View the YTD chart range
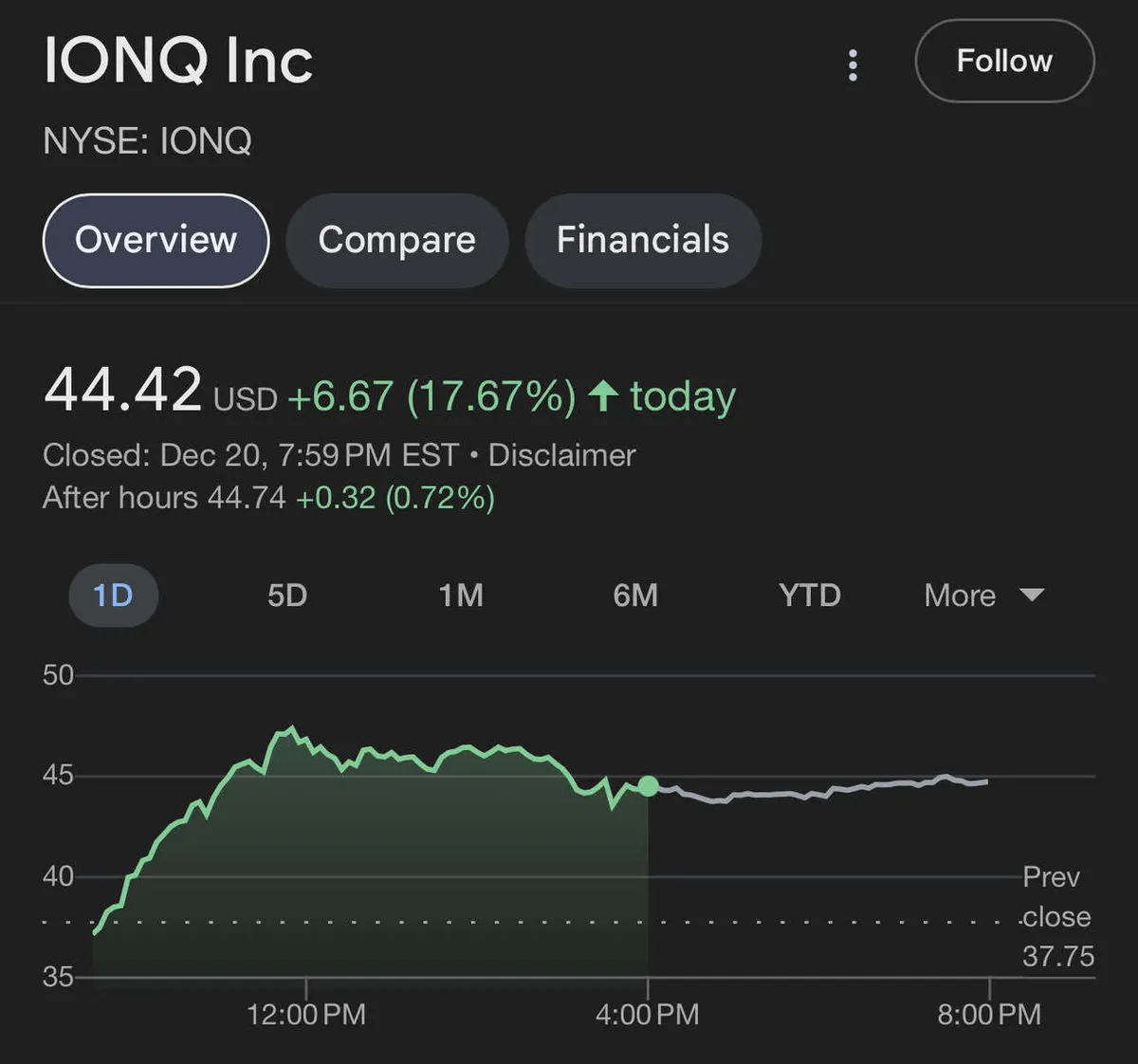The width and height of the screenshot is (1138, 1064). pyautogui.click(x=809, y=596)
